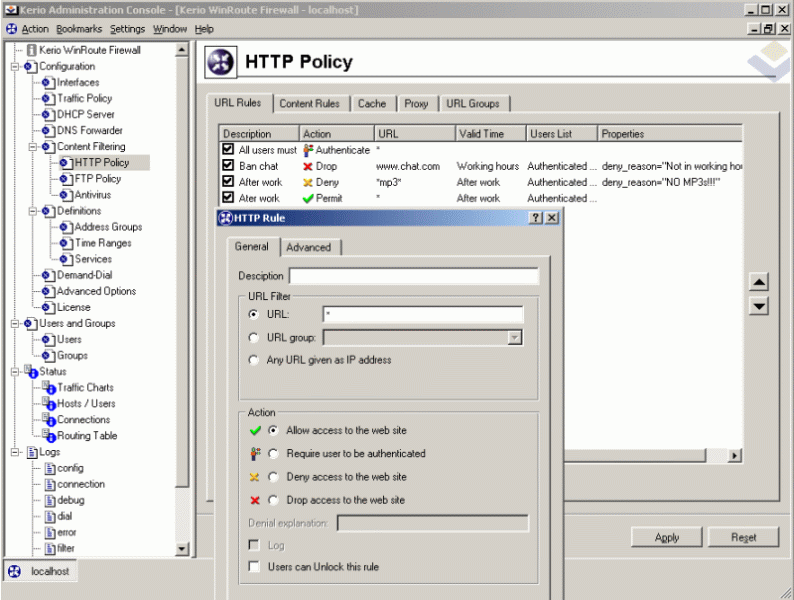Click the Time Ranges node icon
Image resolution: width=794 pixels, height=600 pixels.
(x=66, y=244)
